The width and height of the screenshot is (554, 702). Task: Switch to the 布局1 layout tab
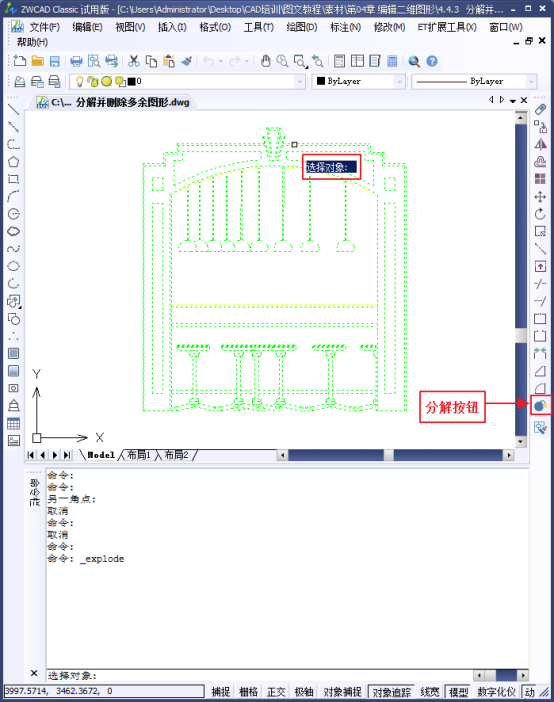click(138, 455)
